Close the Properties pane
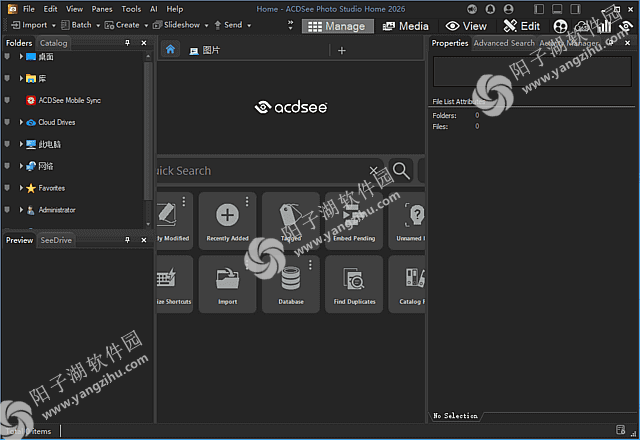Image resolution: width=640 pixels, height=440 pixels. click(627, 43)
